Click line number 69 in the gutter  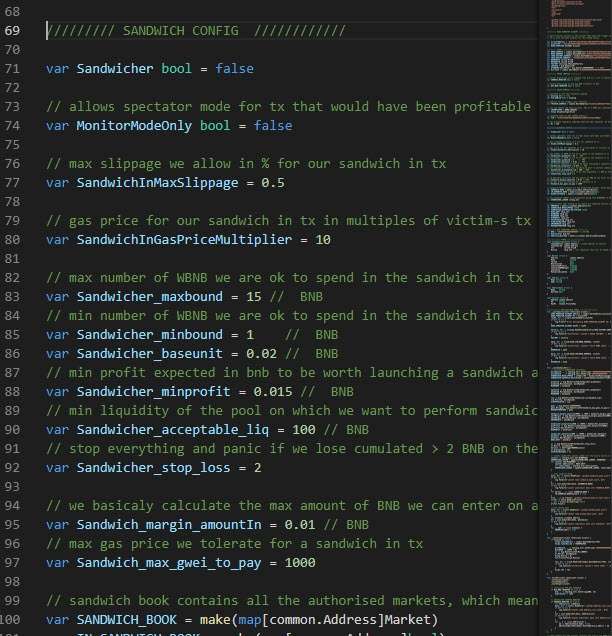[12, 30]
